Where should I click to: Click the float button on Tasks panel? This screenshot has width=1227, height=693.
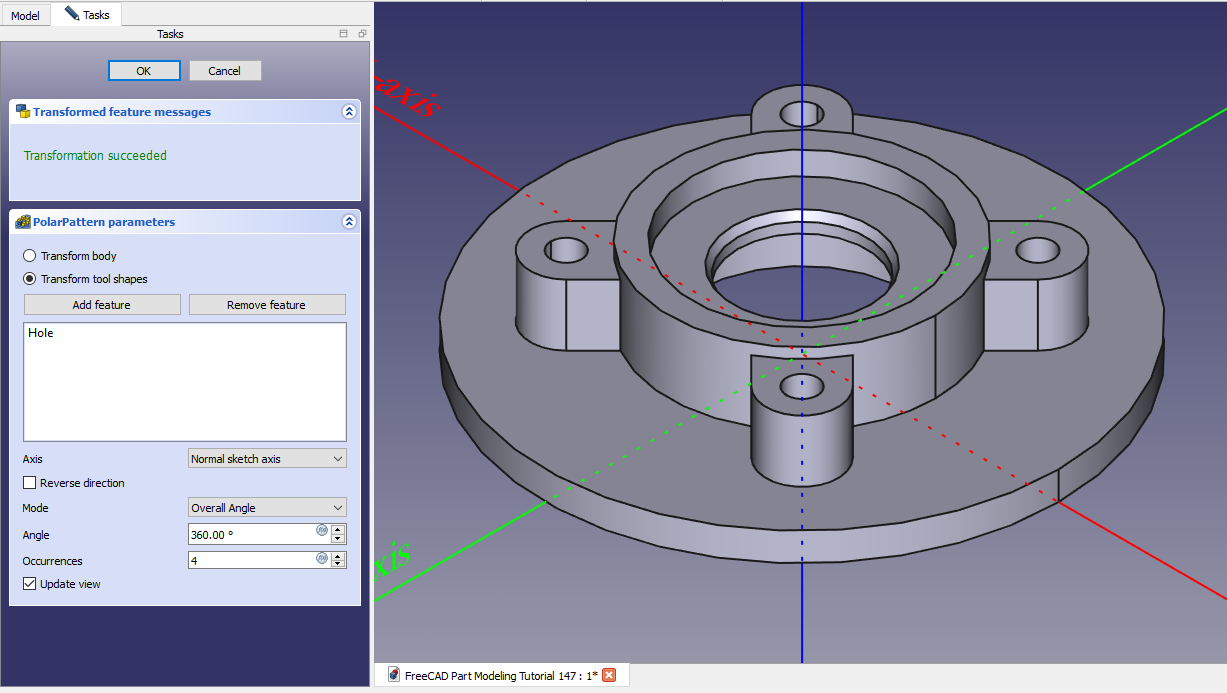(362, 34)
